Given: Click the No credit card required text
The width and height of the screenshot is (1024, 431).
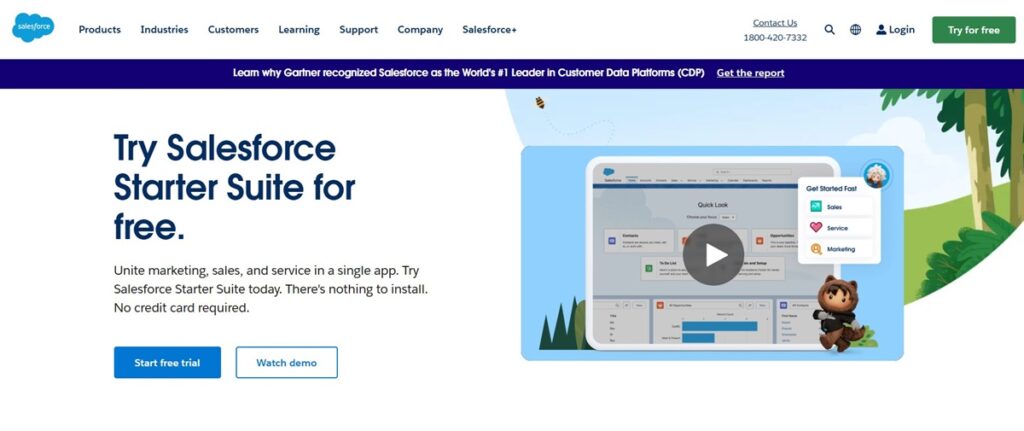Looking at the screenshot, I should pos(182,308).
